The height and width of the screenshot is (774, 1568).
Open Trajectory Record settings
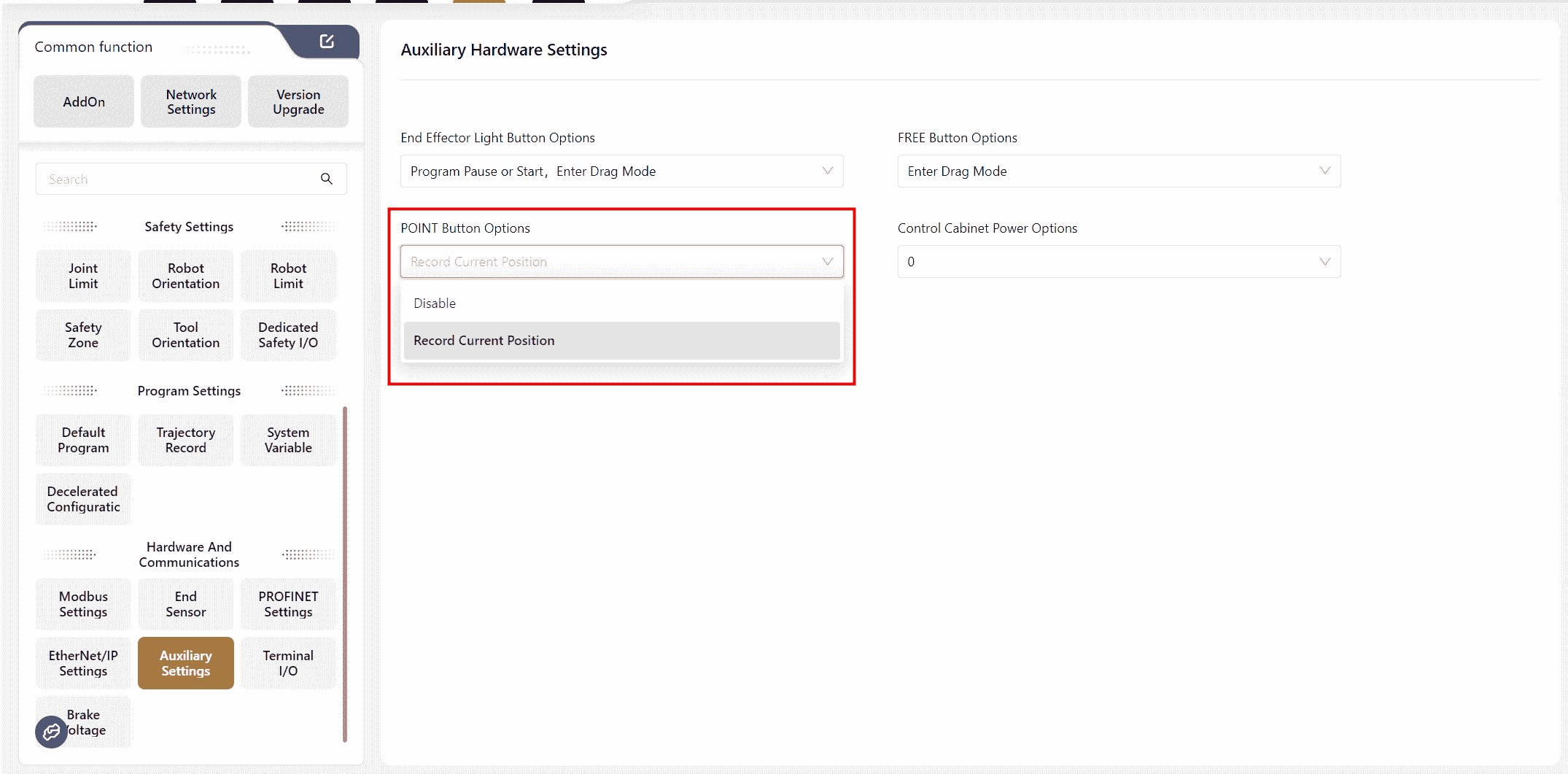click(186, 441)
